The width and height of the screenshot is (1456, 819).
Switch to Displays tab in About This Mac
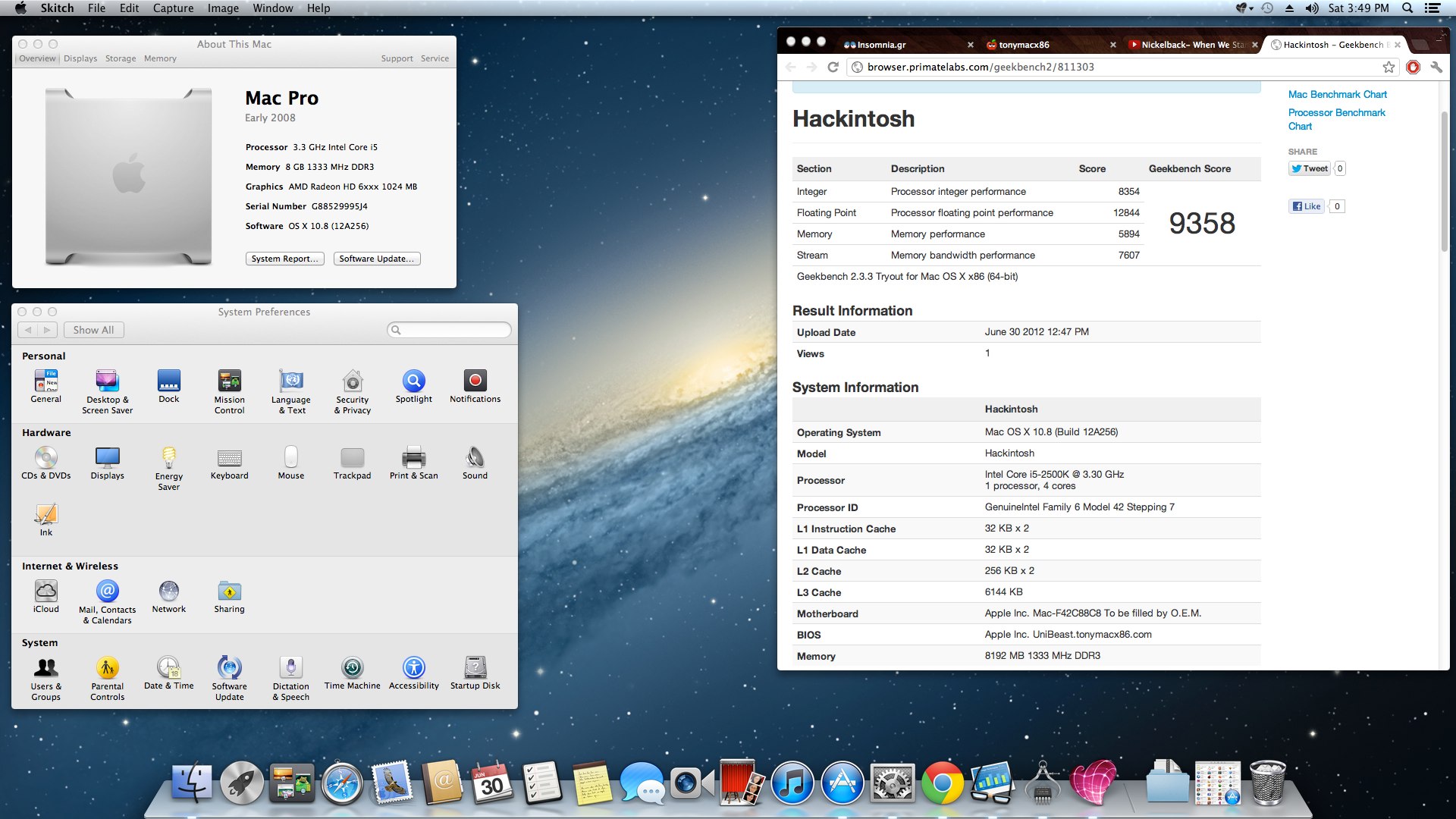[80, 58]
